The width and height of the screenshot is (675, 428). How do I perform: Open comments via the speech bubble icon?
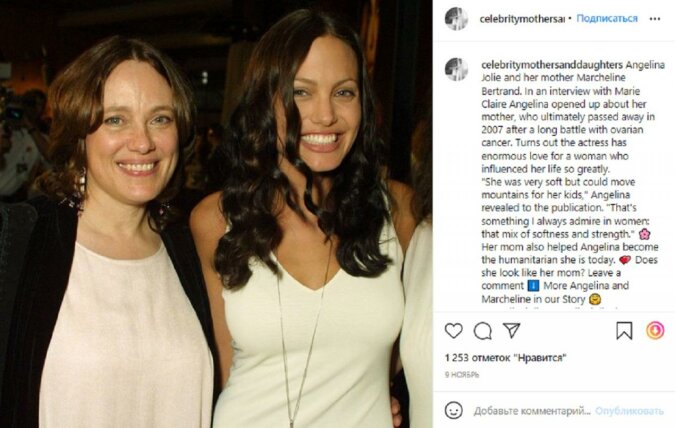(x=482, y=330)
